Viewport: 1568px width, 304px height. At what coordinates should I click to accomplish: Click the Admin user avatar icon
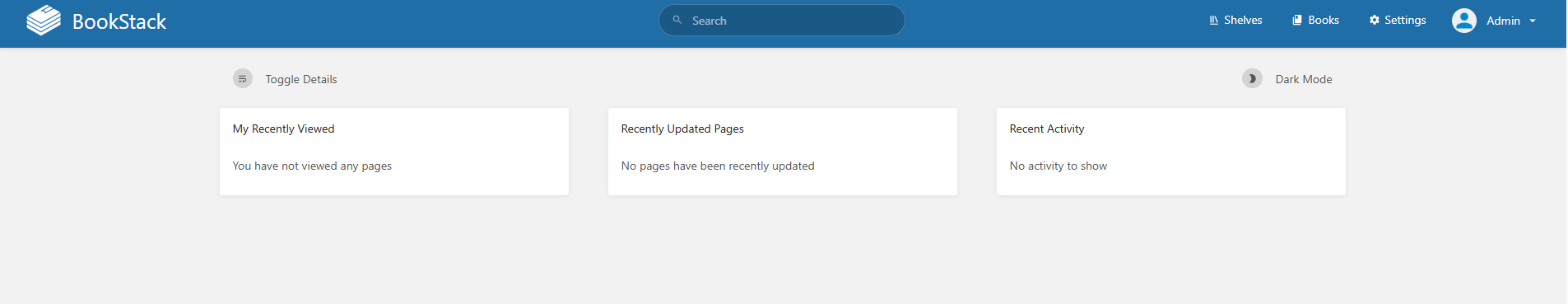[x=1464, y=21]
